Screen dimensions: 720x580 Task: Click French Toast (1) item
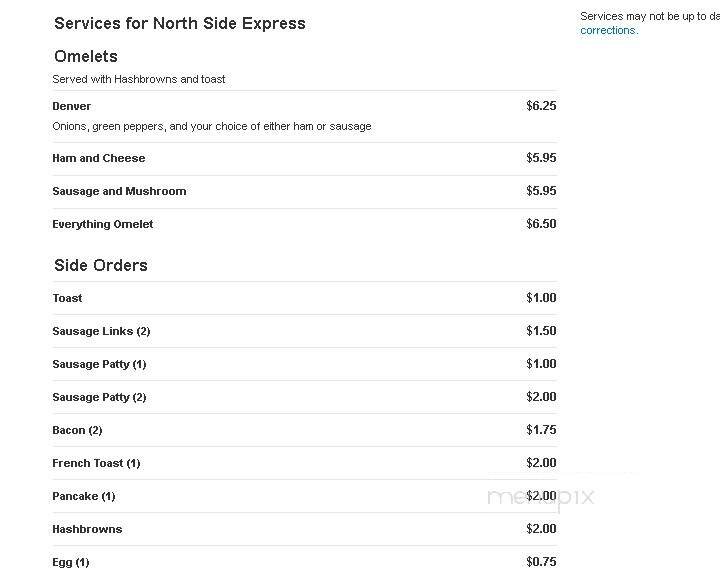[x=96, y=463]
